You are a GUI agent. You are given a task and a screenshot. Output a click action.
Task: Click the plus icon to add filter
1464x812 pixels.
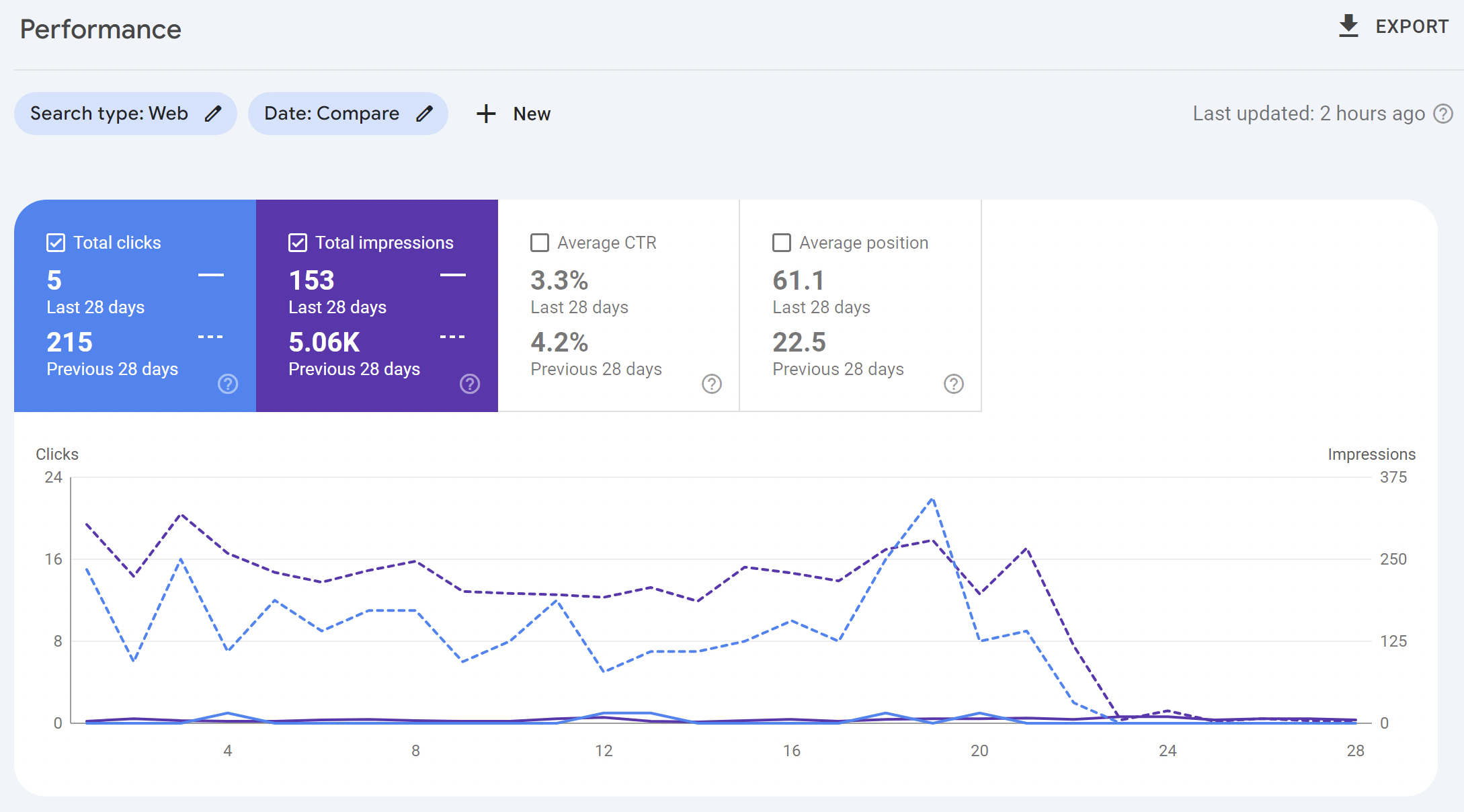click(486, 114)
